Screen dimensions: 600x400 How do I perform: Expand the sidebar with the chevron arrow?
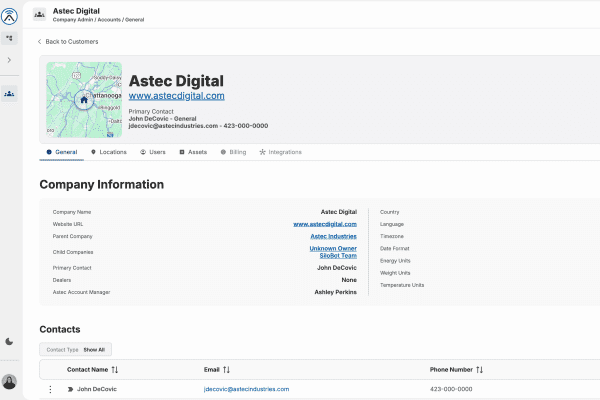(x=10, y=61)
